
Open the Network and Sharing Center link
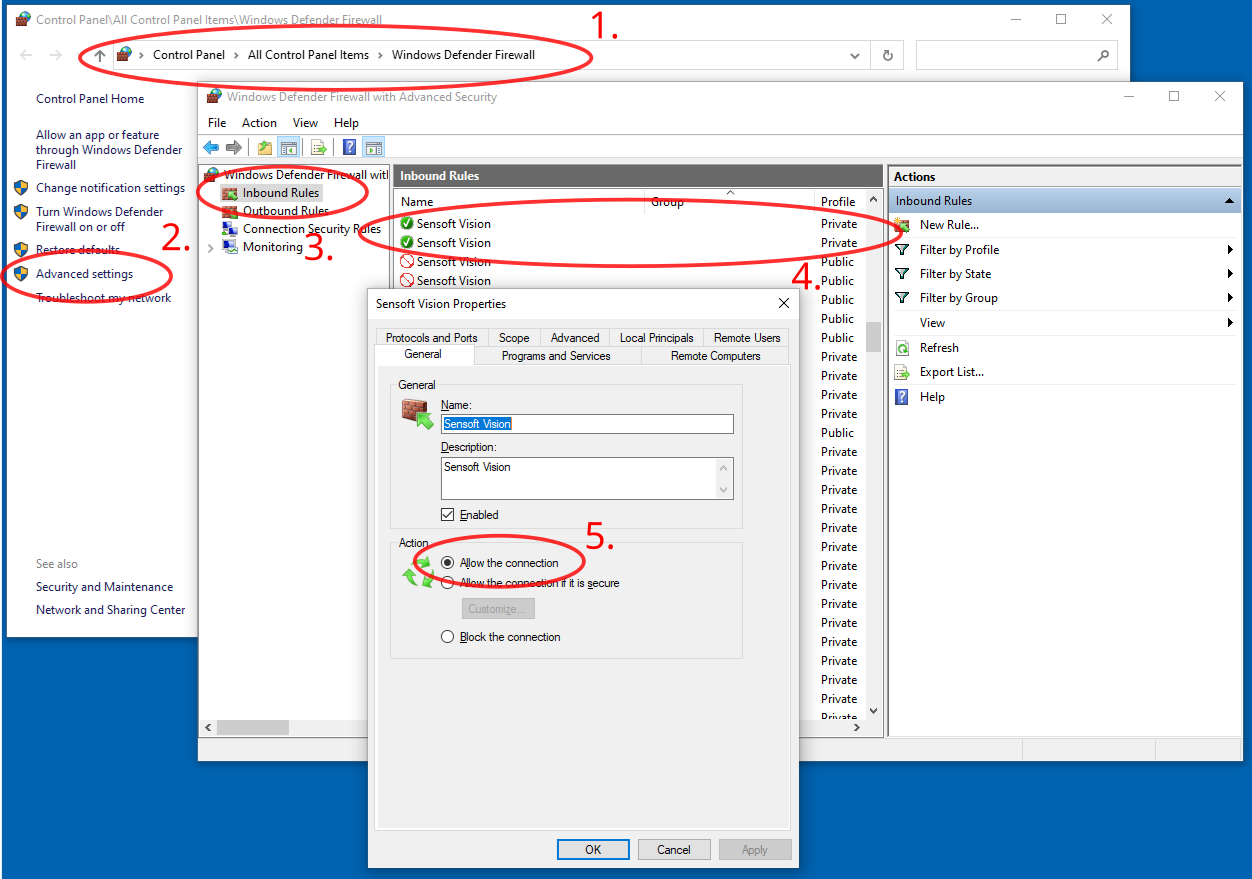point(110,610)
